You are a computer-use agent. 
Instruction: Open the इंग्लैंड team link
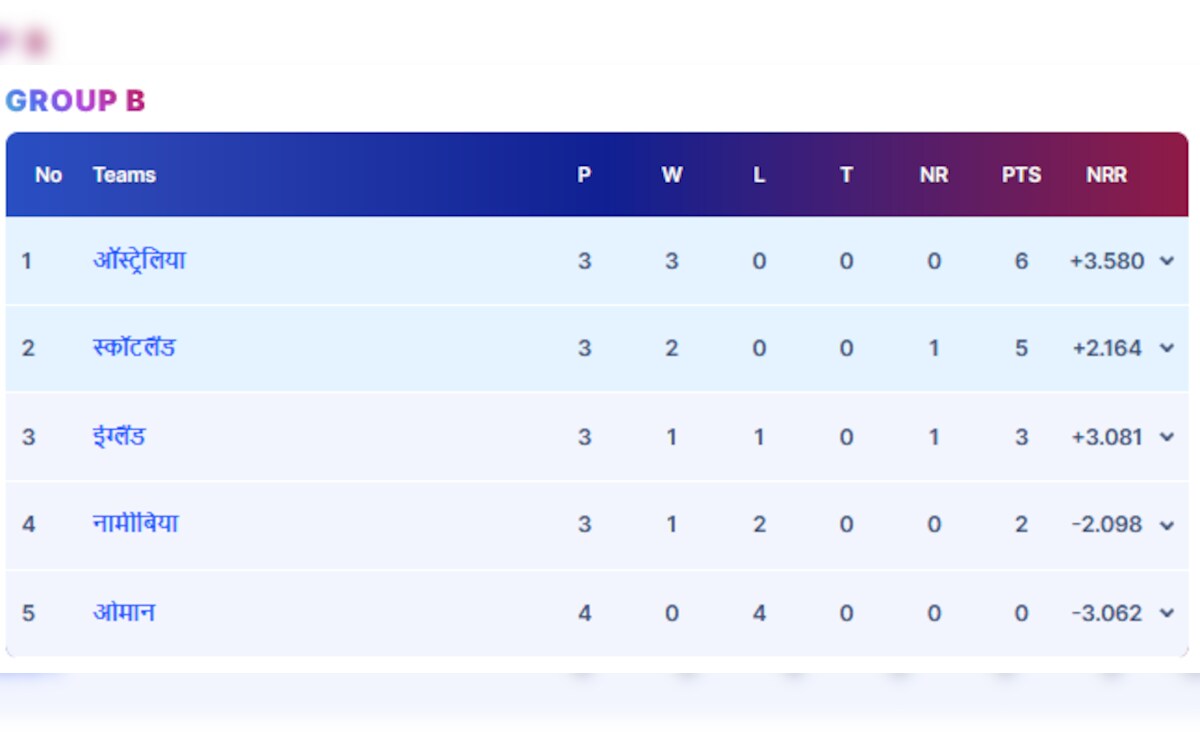point(119,437)
